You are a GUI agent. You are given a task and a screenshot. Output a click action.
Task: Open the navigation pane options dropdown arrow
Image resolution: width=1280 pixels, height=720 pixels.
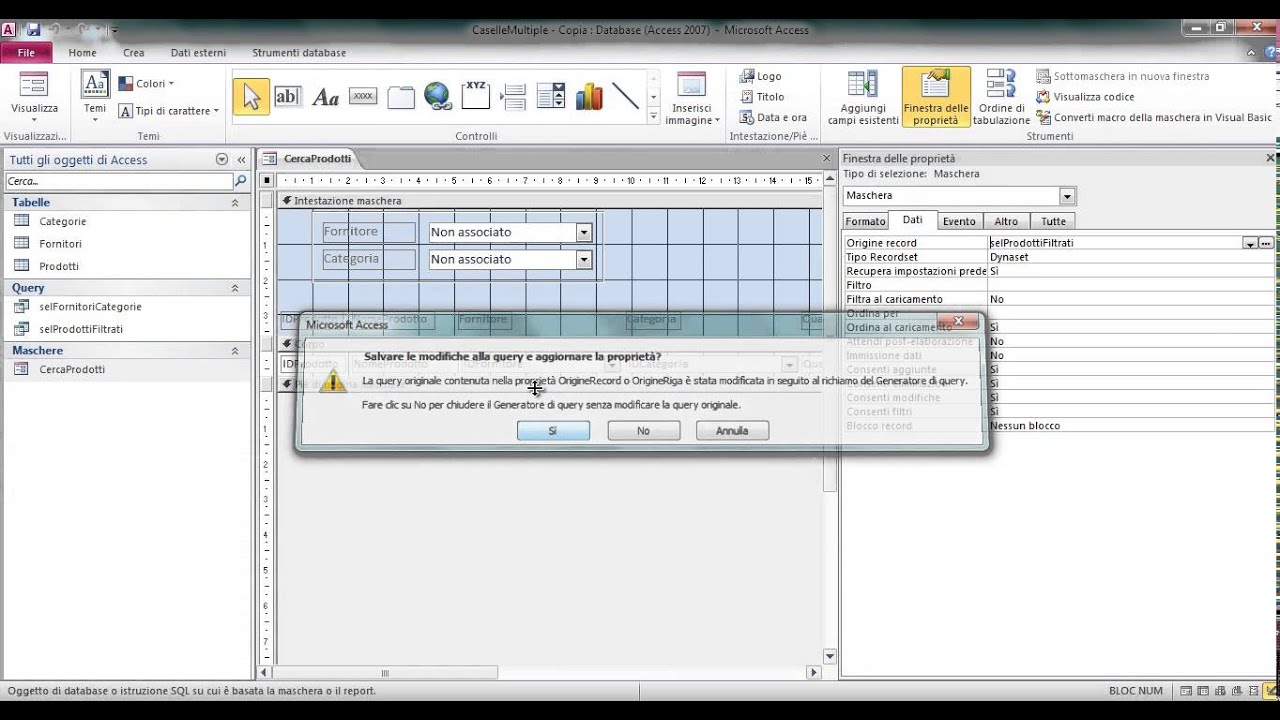tap(222, 160)
